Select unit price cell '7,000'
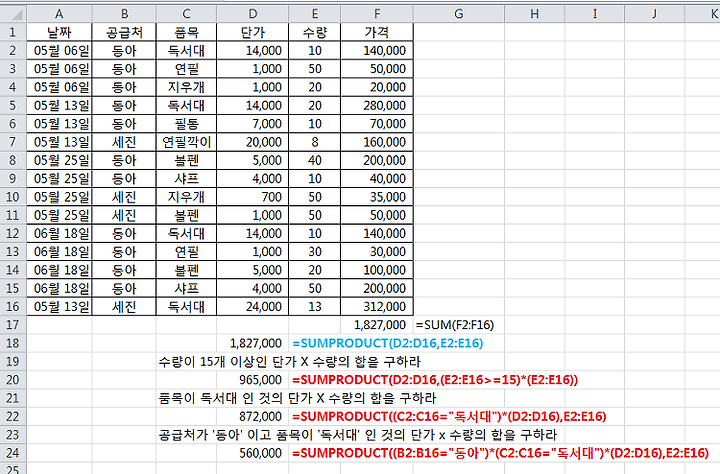 [253, 124]
